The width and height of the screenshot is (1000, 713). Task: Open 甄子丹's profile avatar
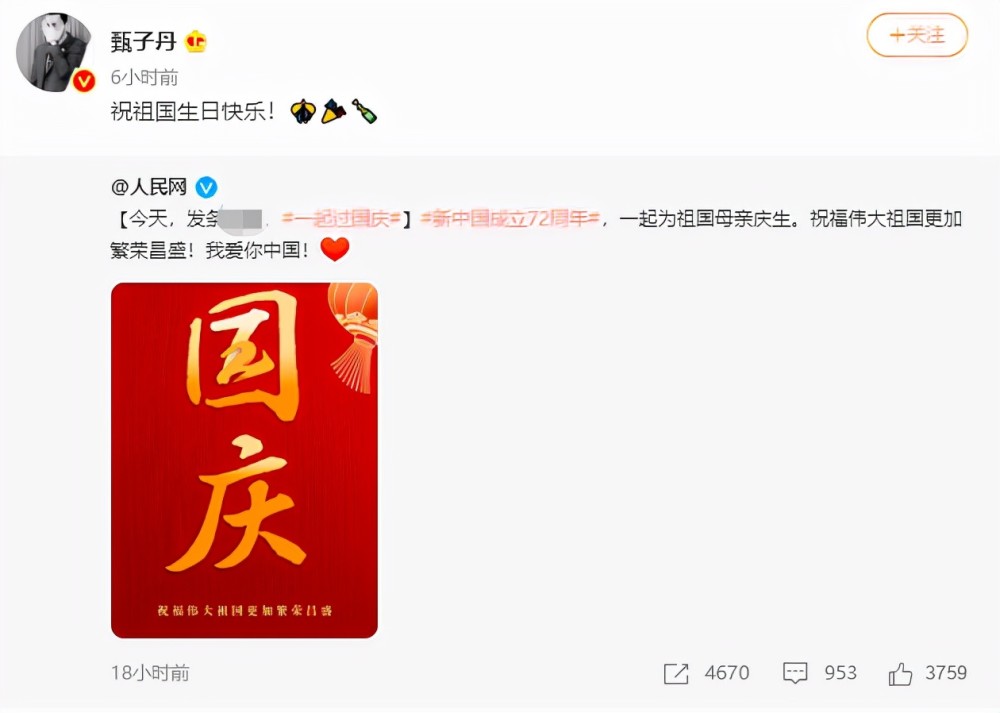coord(55,52)
